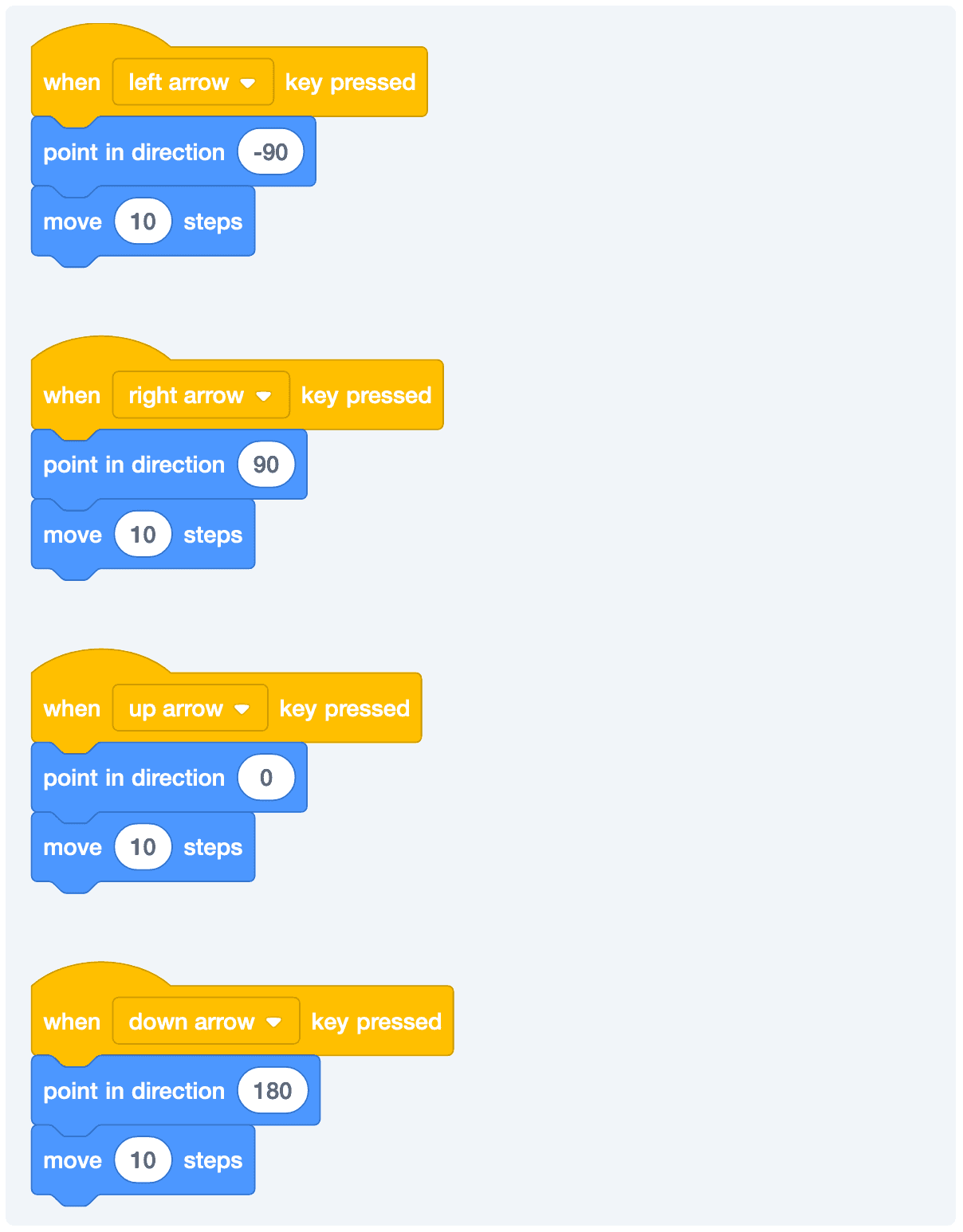
Task: Edit steps value under down arrow script
Action: click(x=143, y=1160)
